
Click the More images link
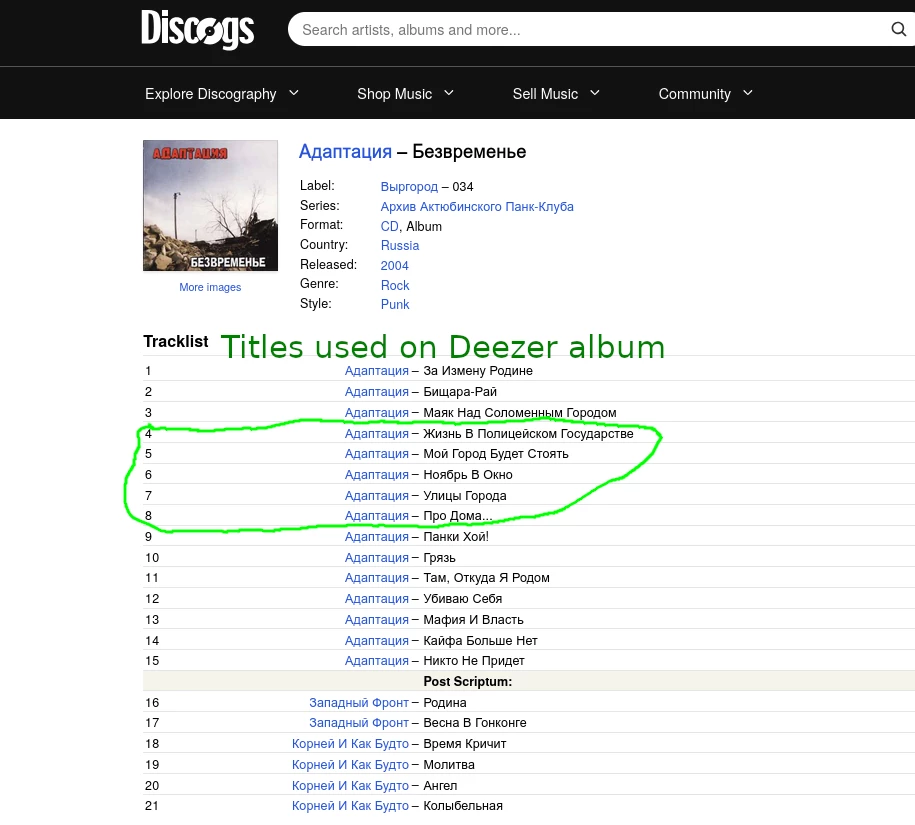[x=210, y=287]
